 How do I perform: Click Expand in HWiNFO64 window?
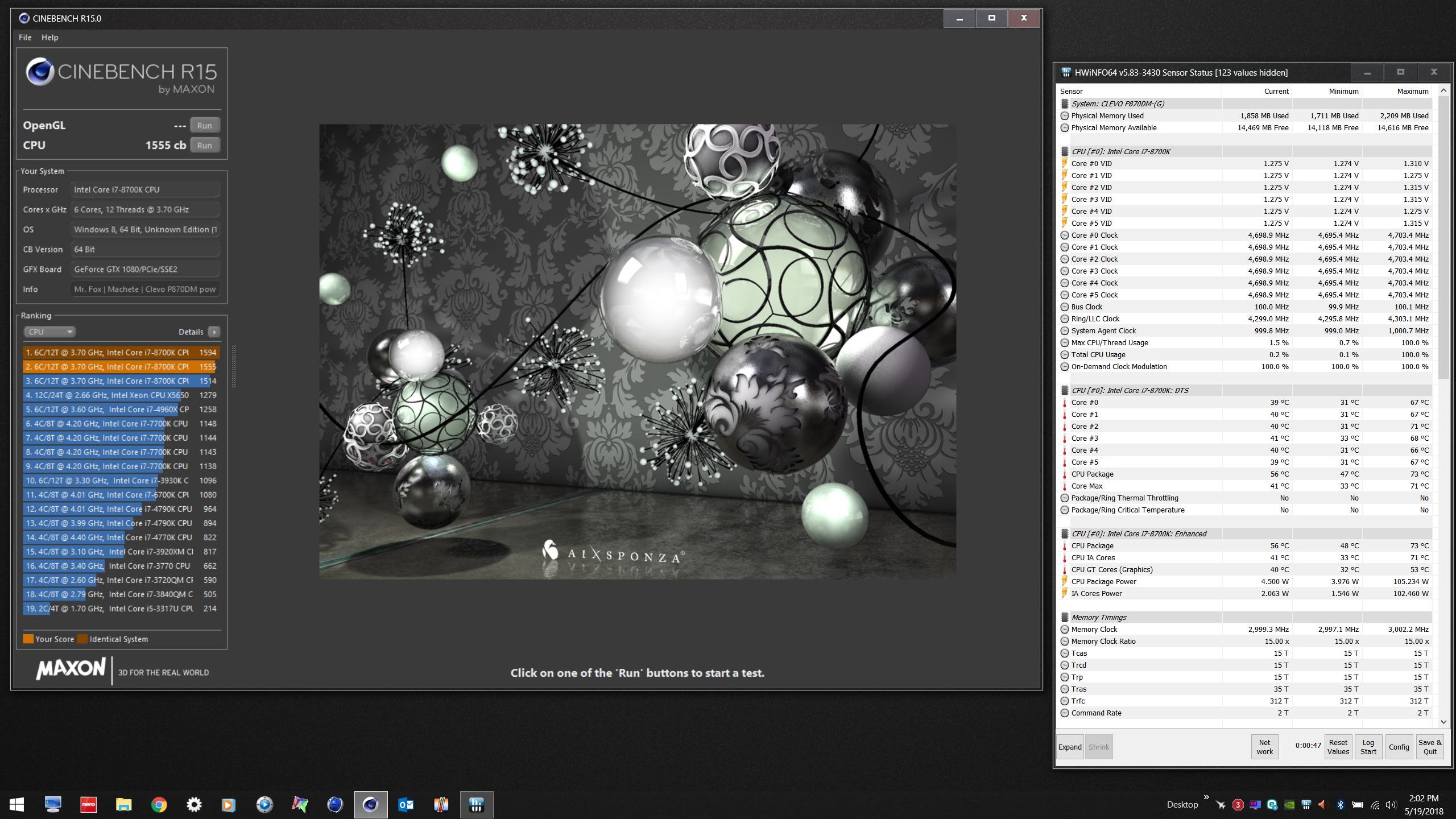1070,747
